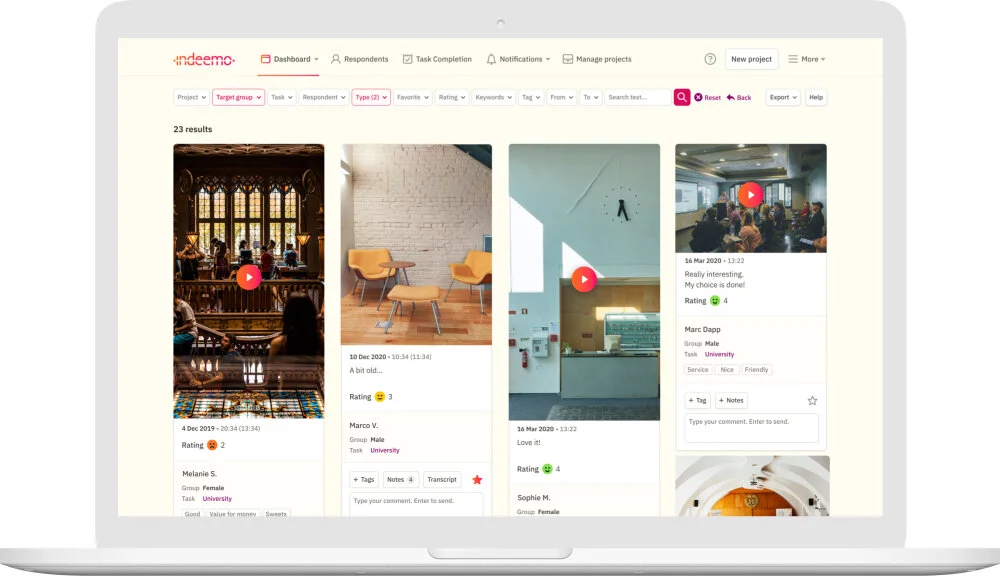Click the help question mark icon

(710, 59)
